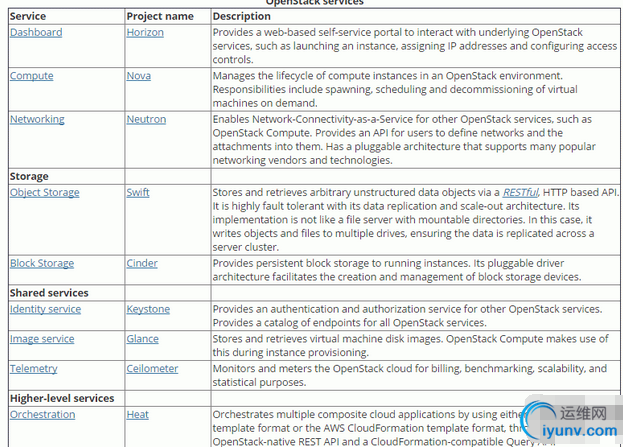
Task: Open the Horizon project link
Action: [145, 33]
